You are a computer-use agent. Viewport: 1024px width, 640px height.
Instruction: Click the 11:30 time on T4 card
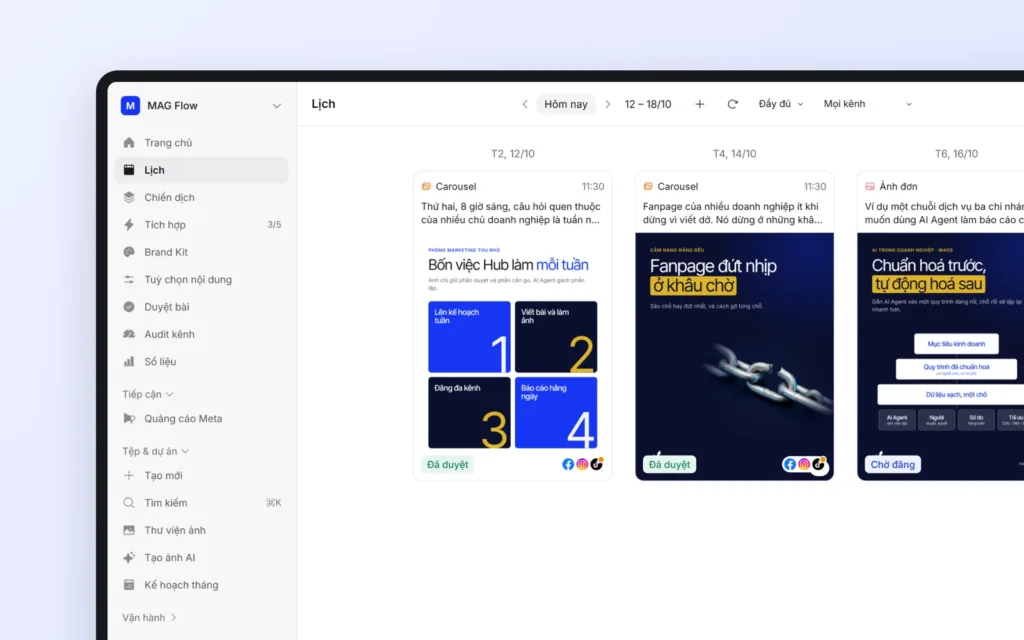pyautogui.click(x=815, y=186)
